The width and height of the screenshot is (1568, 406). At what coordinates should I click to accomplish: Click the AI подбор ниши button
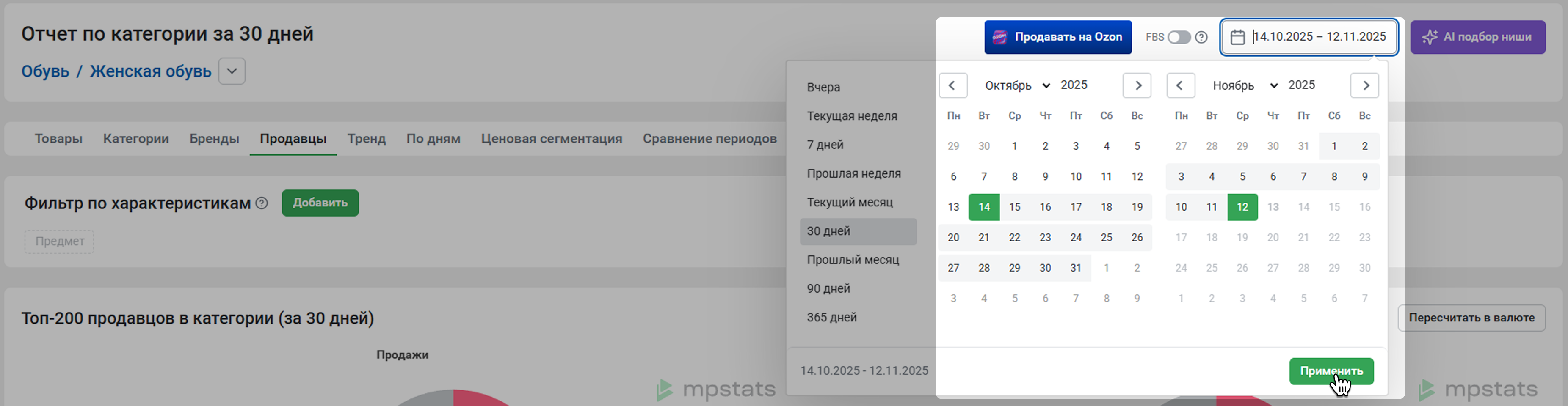1477,37
